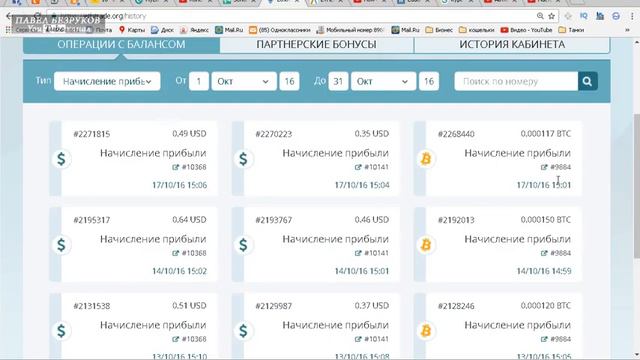Open the Видео - YouTube bookmark
The height and width of the screenshot is (360, 640).
point(527,30)
